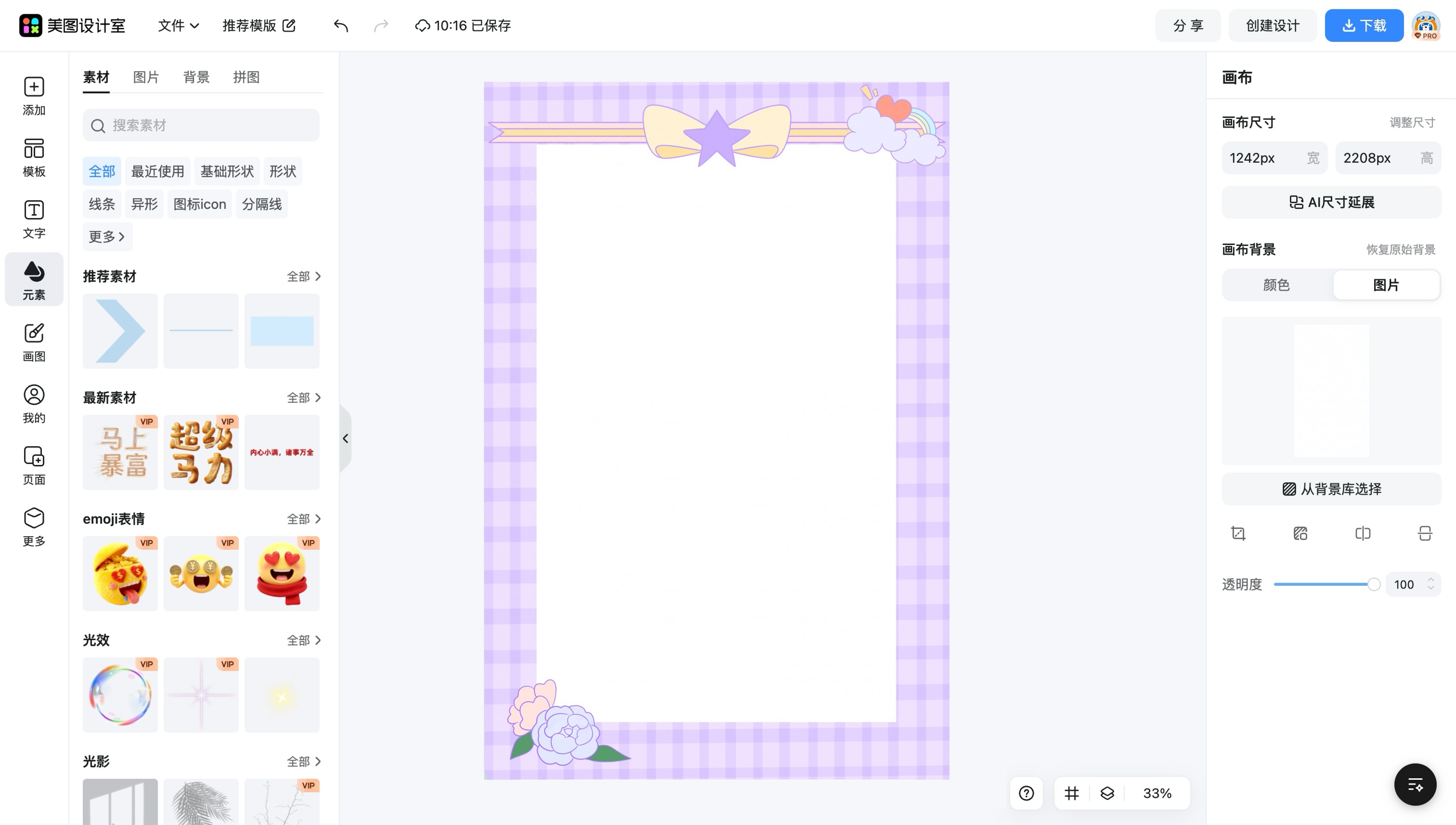Switch to the 图片 tab
The height and width of the screenshot is (825, 1456).
click(x=146, y=77)
